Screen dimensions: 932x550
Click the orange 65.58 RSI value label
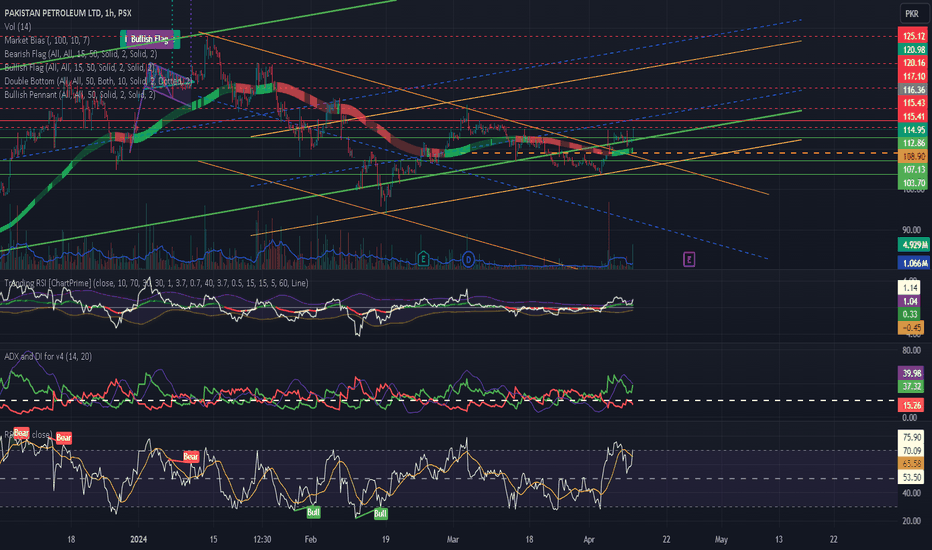tap(912, 463)
